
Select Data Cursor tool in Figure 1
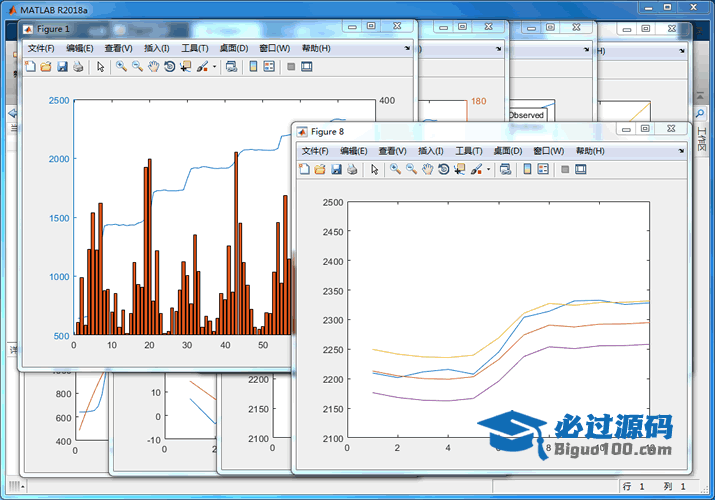point(185,67)
